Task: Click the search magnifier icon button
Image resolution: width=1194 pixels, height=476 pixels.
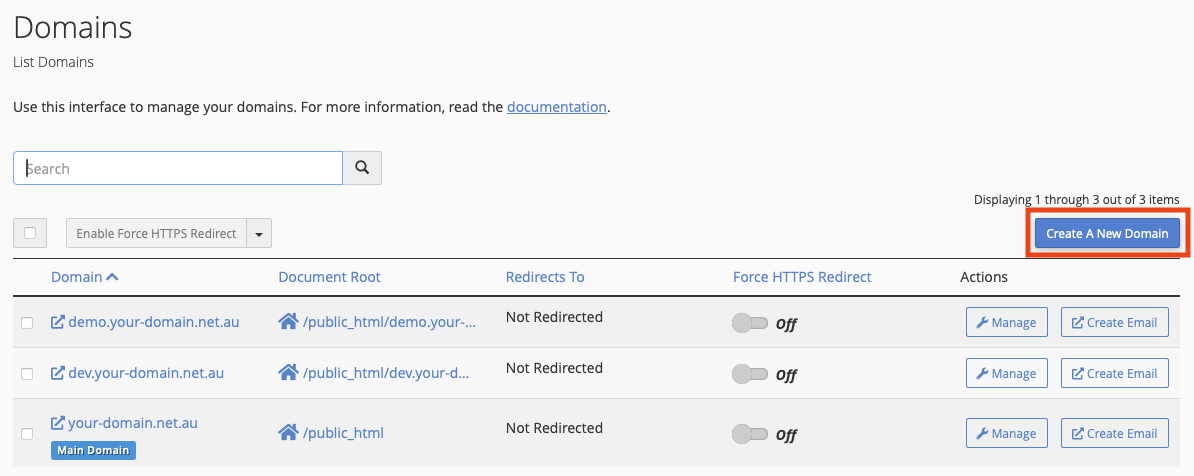Action: coord(362,168)
